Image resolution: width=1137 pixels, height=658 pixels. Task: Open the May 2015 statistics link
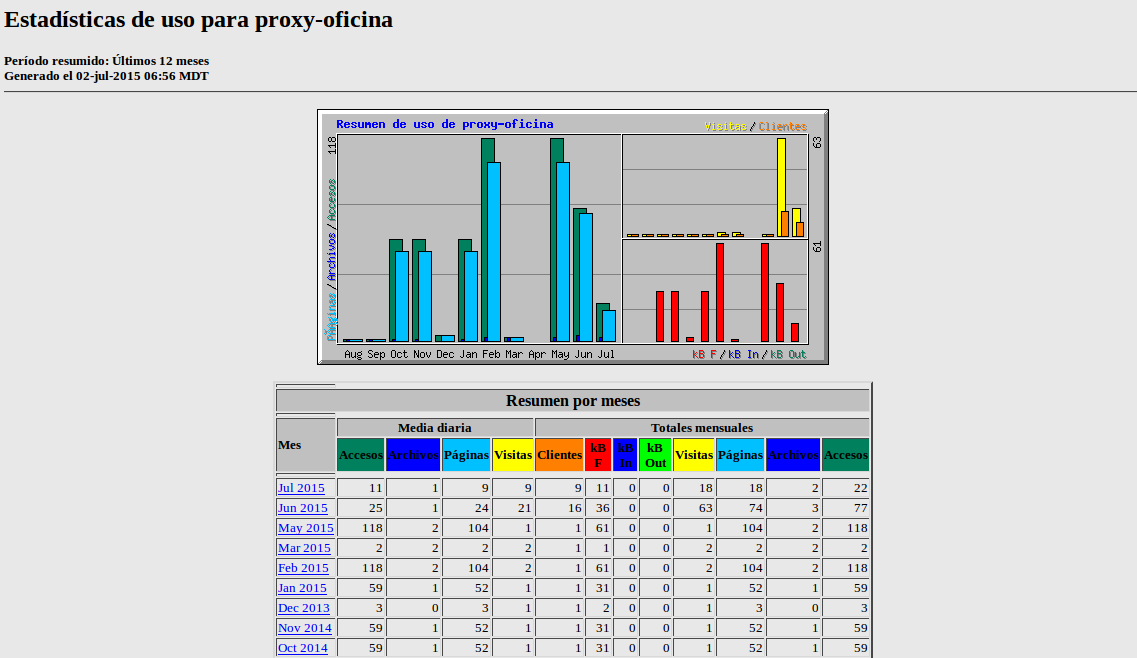click(x=305, y=528)
